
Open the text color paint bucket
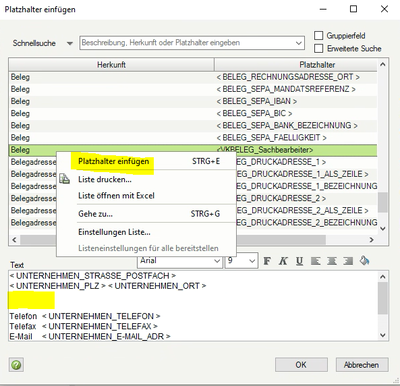click(x=364, y=261)
